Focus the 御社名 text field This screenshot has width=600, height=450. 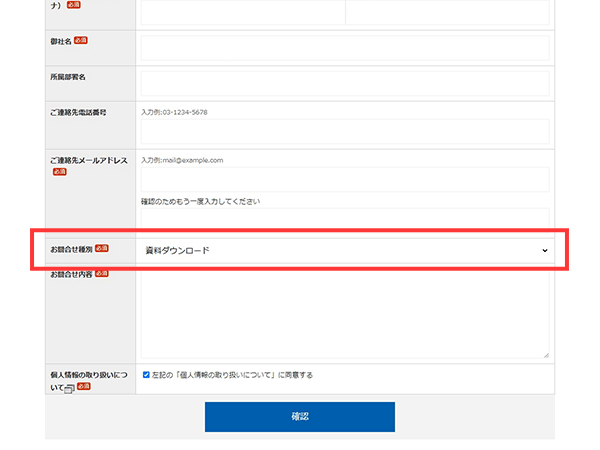coord(345,48)
